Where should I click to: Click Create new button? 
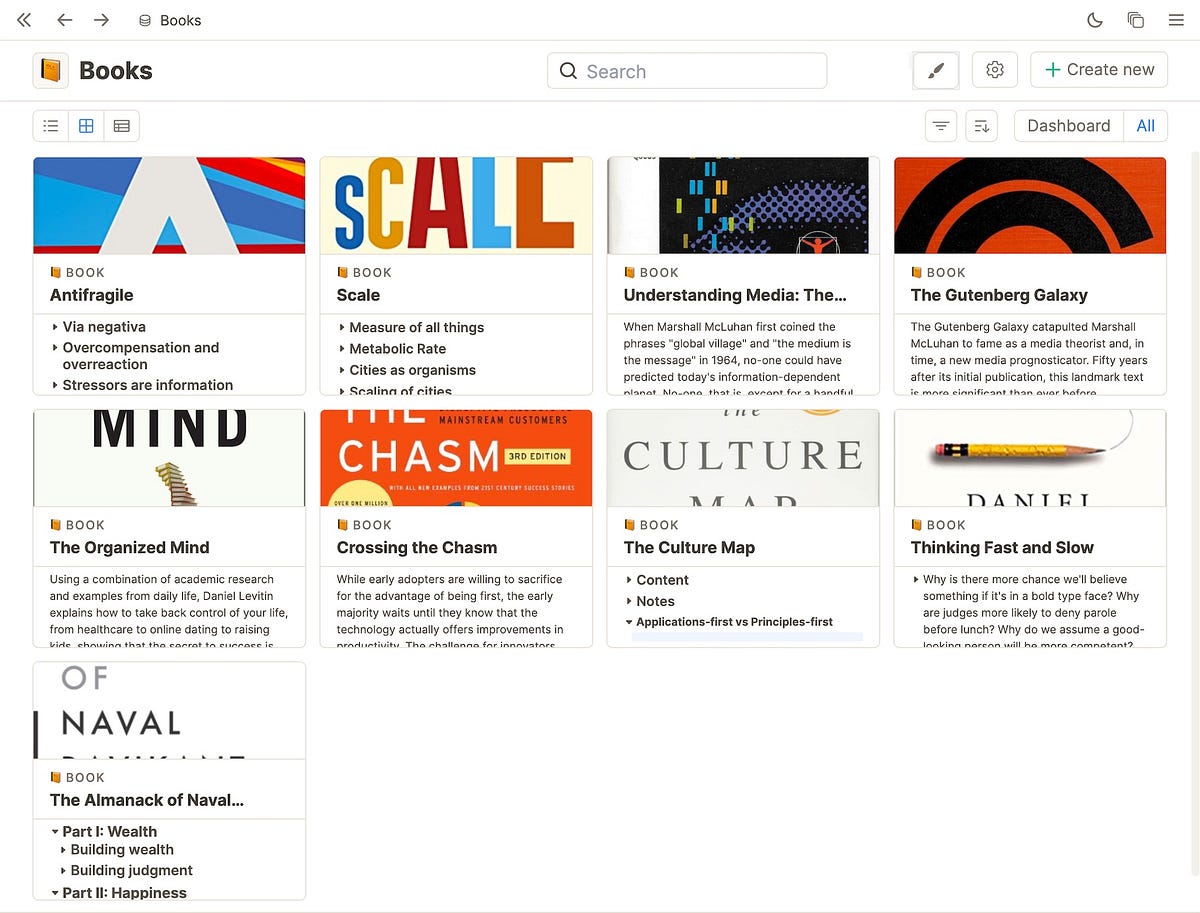pyautogui.click(x=1099, y=70)
